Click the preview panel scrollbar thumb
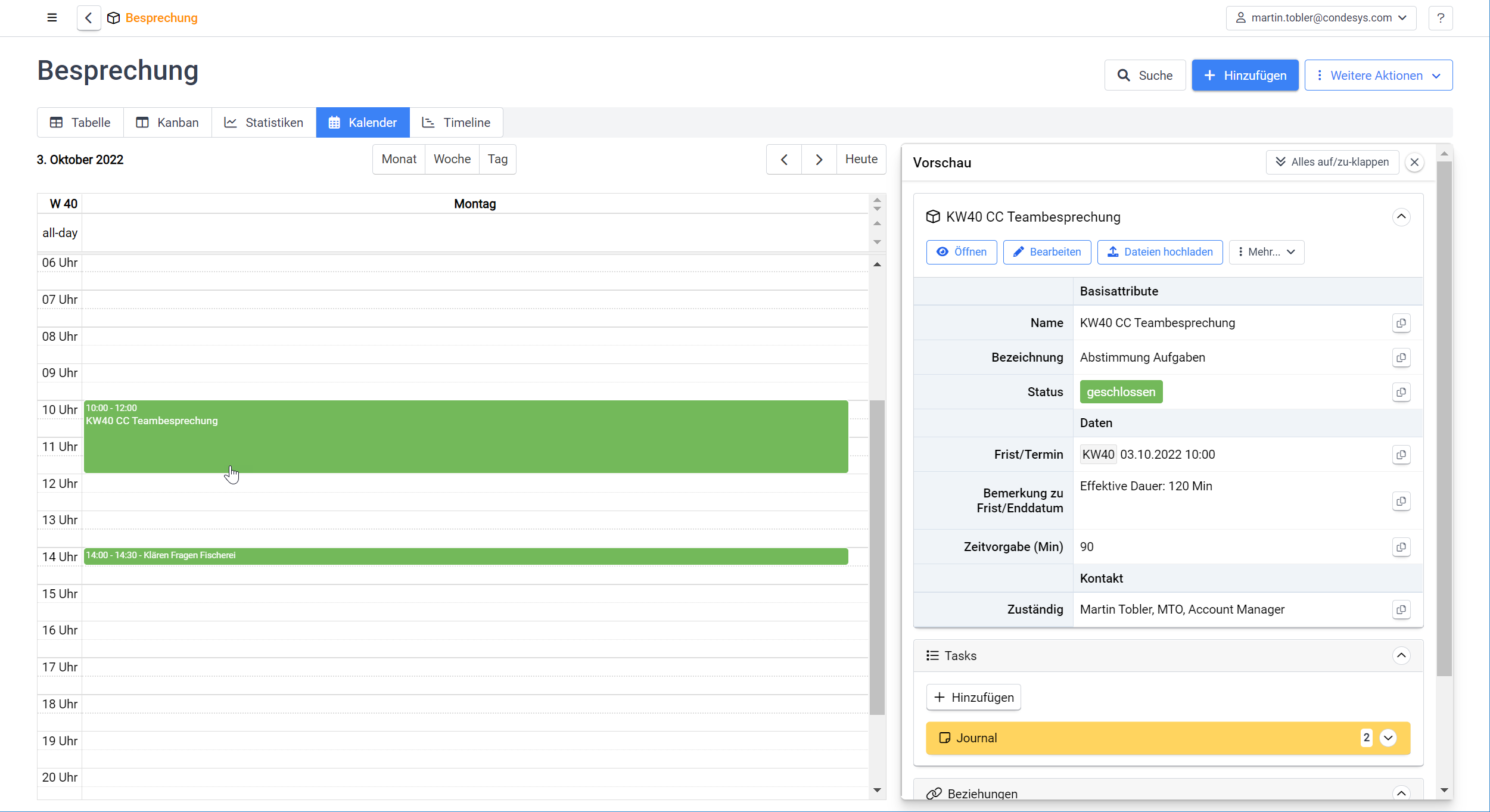 click(1444, 418)
